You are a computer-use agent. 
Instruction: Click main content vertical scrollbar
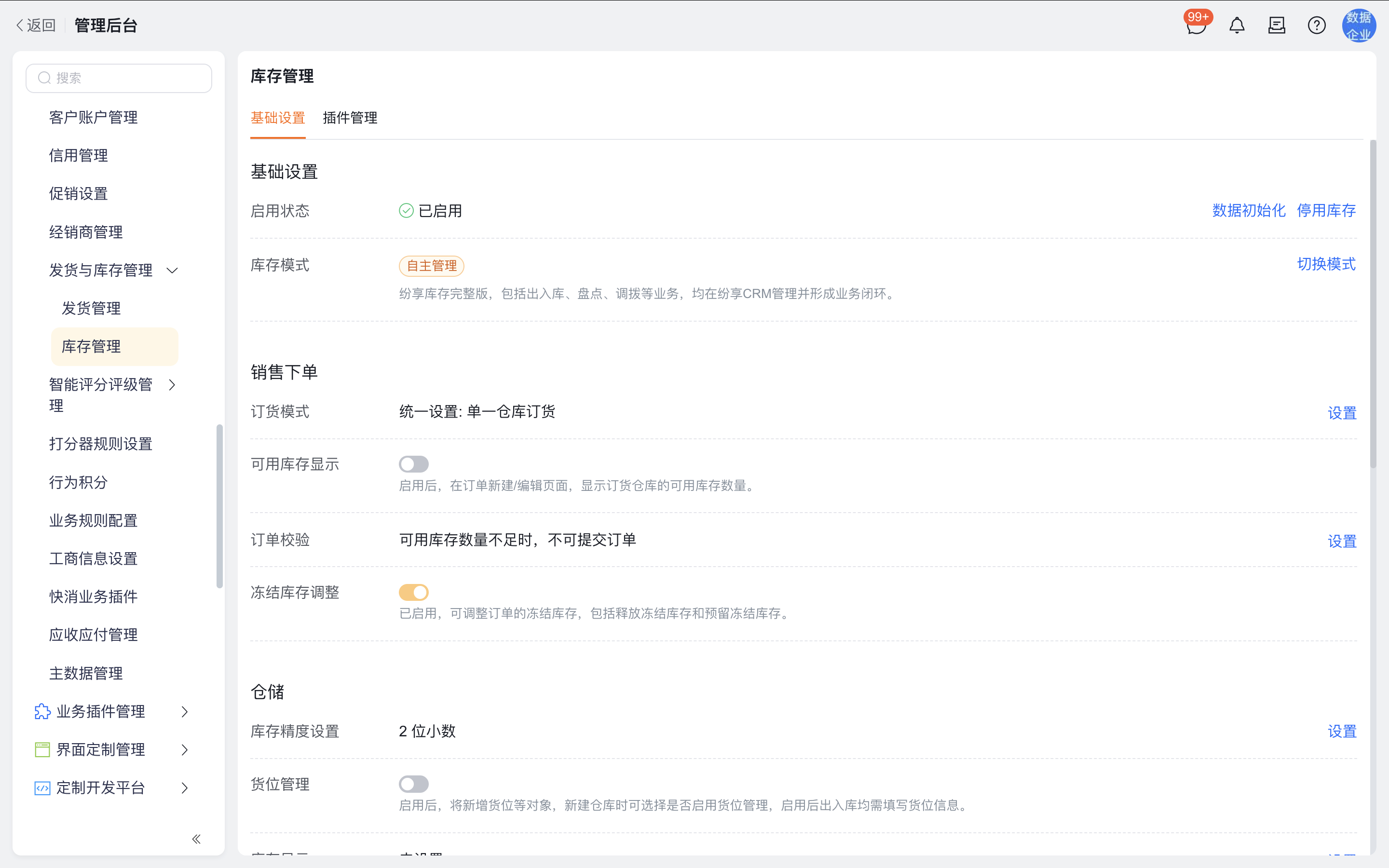tap(1373, 304)
